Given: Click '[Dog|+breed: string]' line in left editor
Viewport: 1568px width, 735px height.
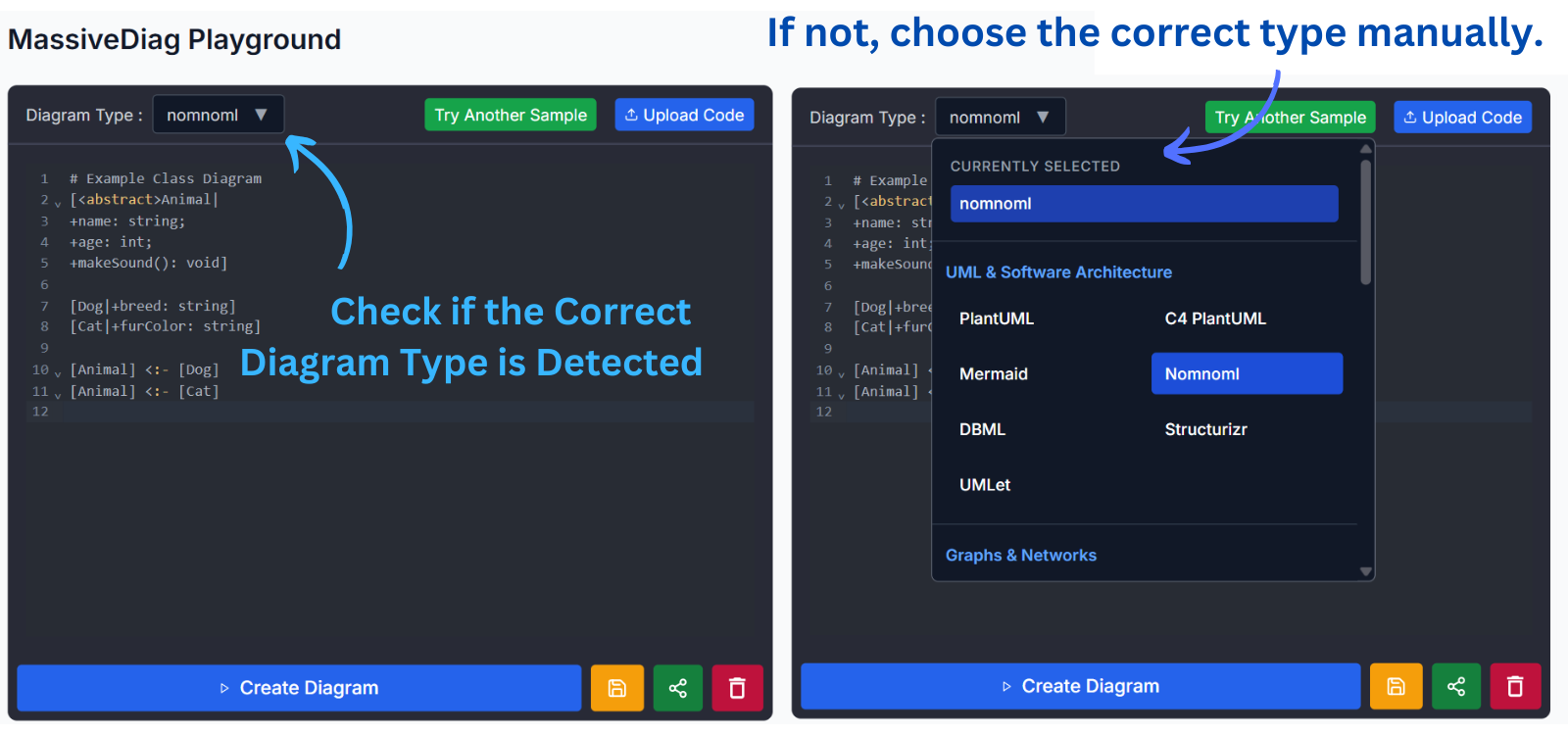Looking at the screenshot, I should [x=153, y=306].
